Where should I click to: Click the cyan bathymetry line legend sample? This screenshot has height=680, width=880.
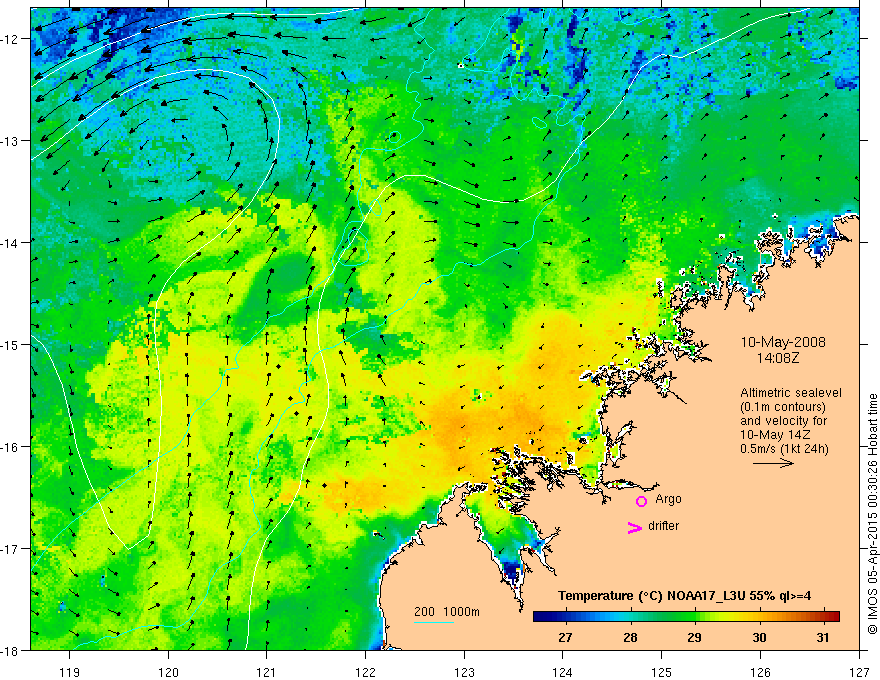click(433, 622)
